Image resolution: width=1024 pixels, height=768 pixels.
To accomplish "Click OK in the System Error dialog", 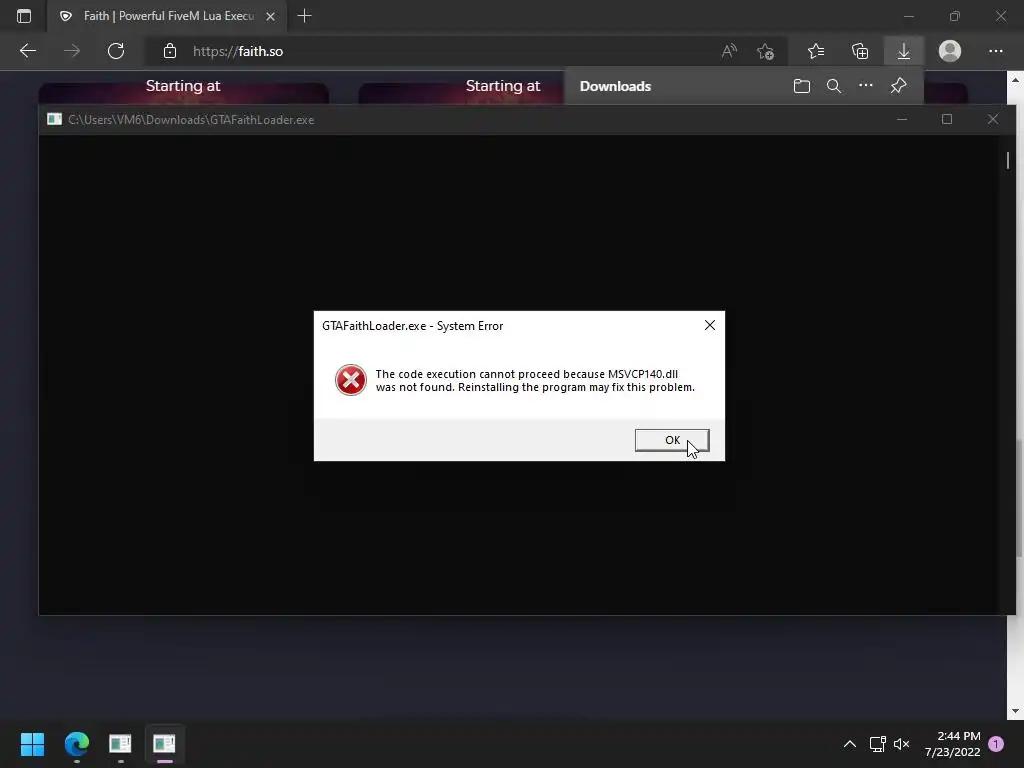I will pyautogui.click(x=671, y=440).
